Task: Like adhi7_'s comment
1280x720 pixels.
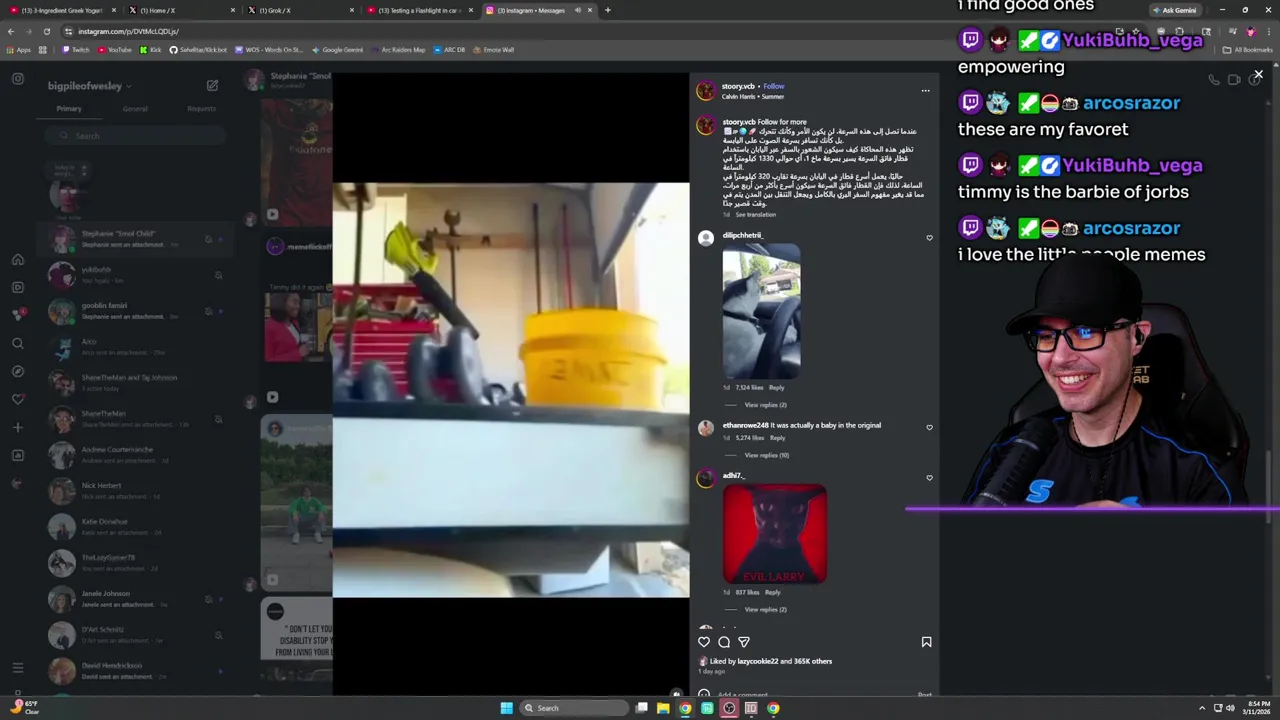Action: click(929, 478)
